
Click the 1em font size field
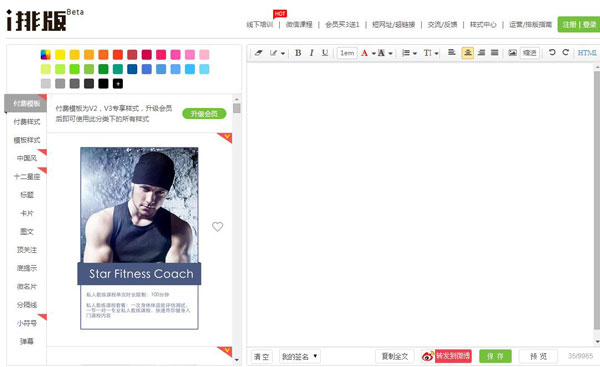point(347,53)
